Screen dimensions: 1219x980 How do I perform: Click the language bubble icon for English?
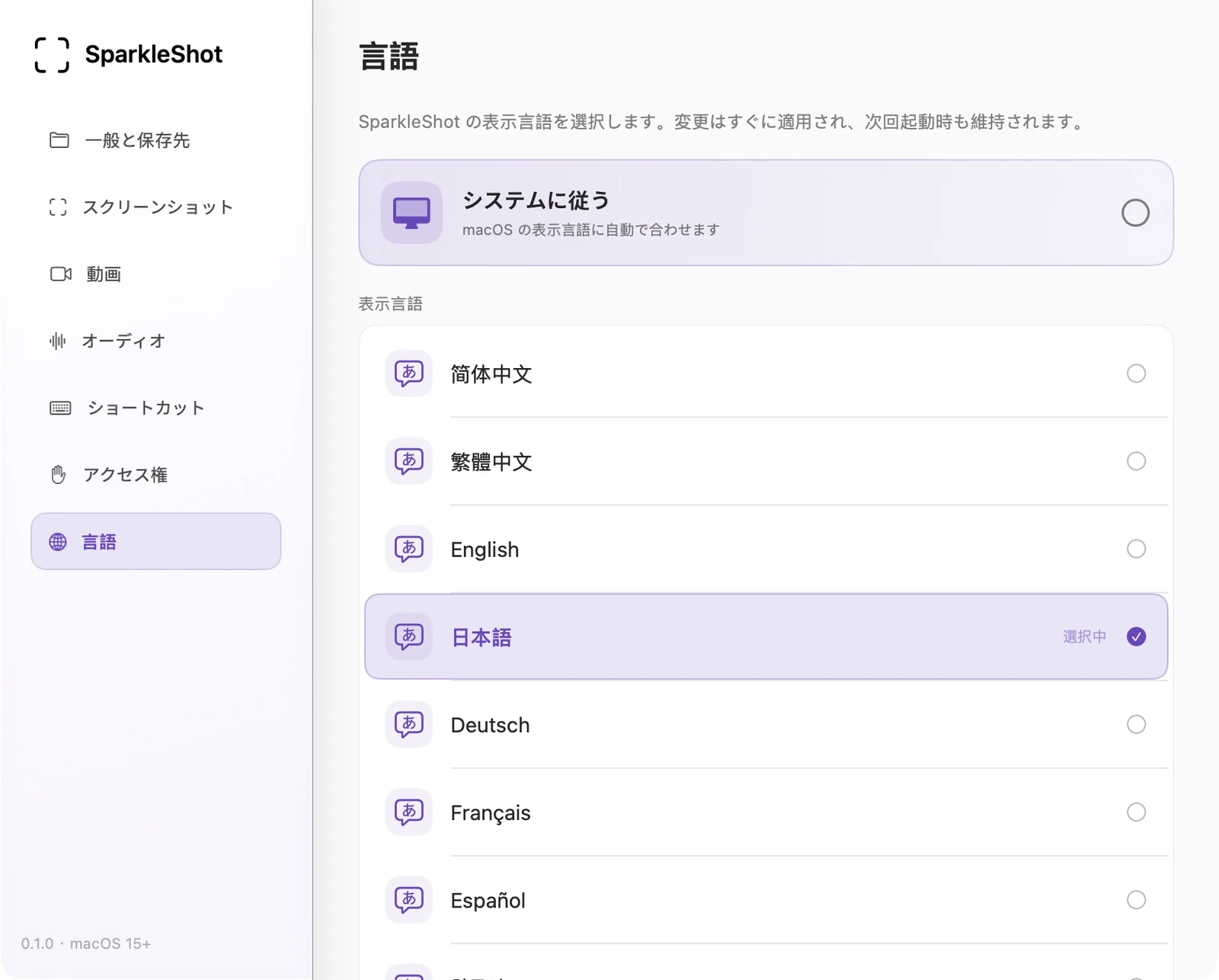coord(409,549)
